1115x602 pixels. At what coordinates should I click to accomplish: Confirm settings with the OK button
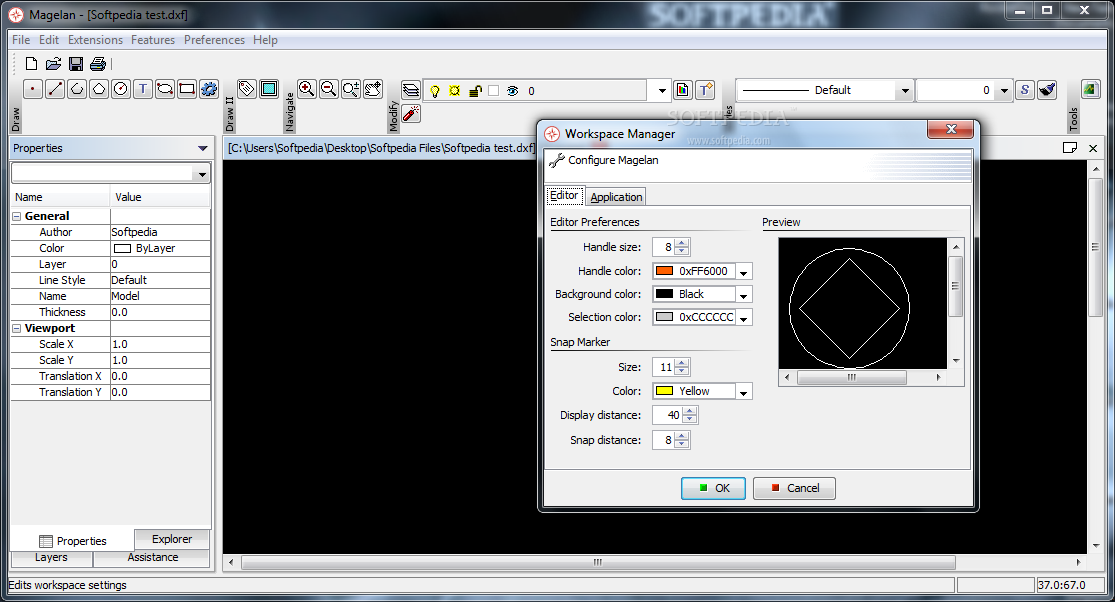point(713,488)
